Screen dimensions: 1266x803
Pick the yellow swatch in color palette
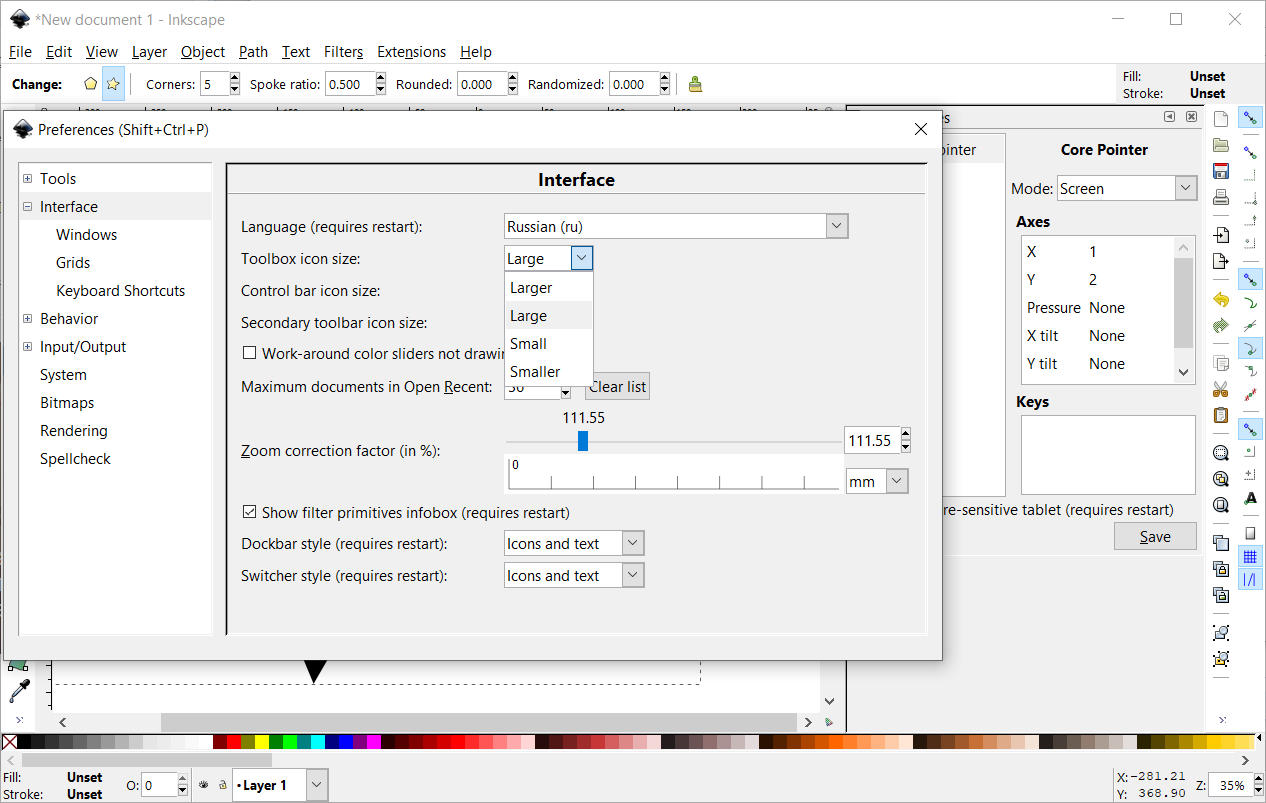click(262, 742)
